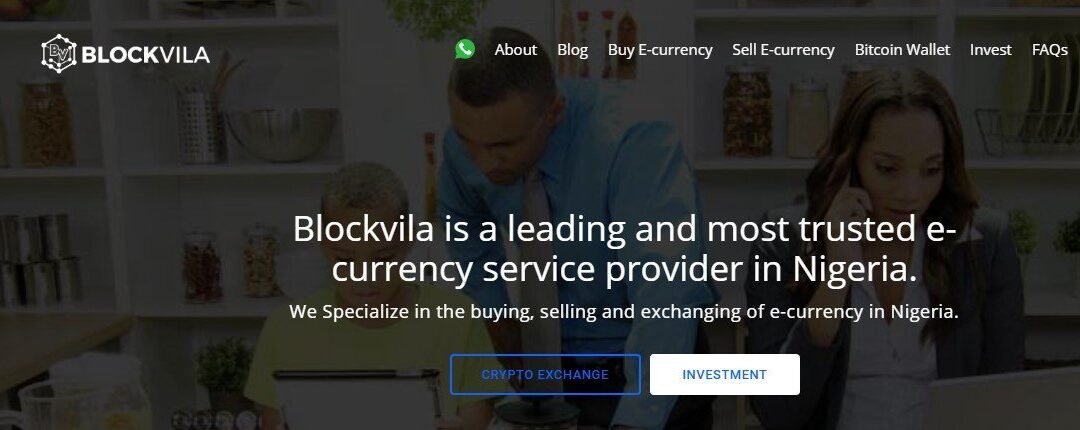This screenshot has height=430, width=1080.
Task: Choose Invest from the top navigation
Action: (990, 50)
